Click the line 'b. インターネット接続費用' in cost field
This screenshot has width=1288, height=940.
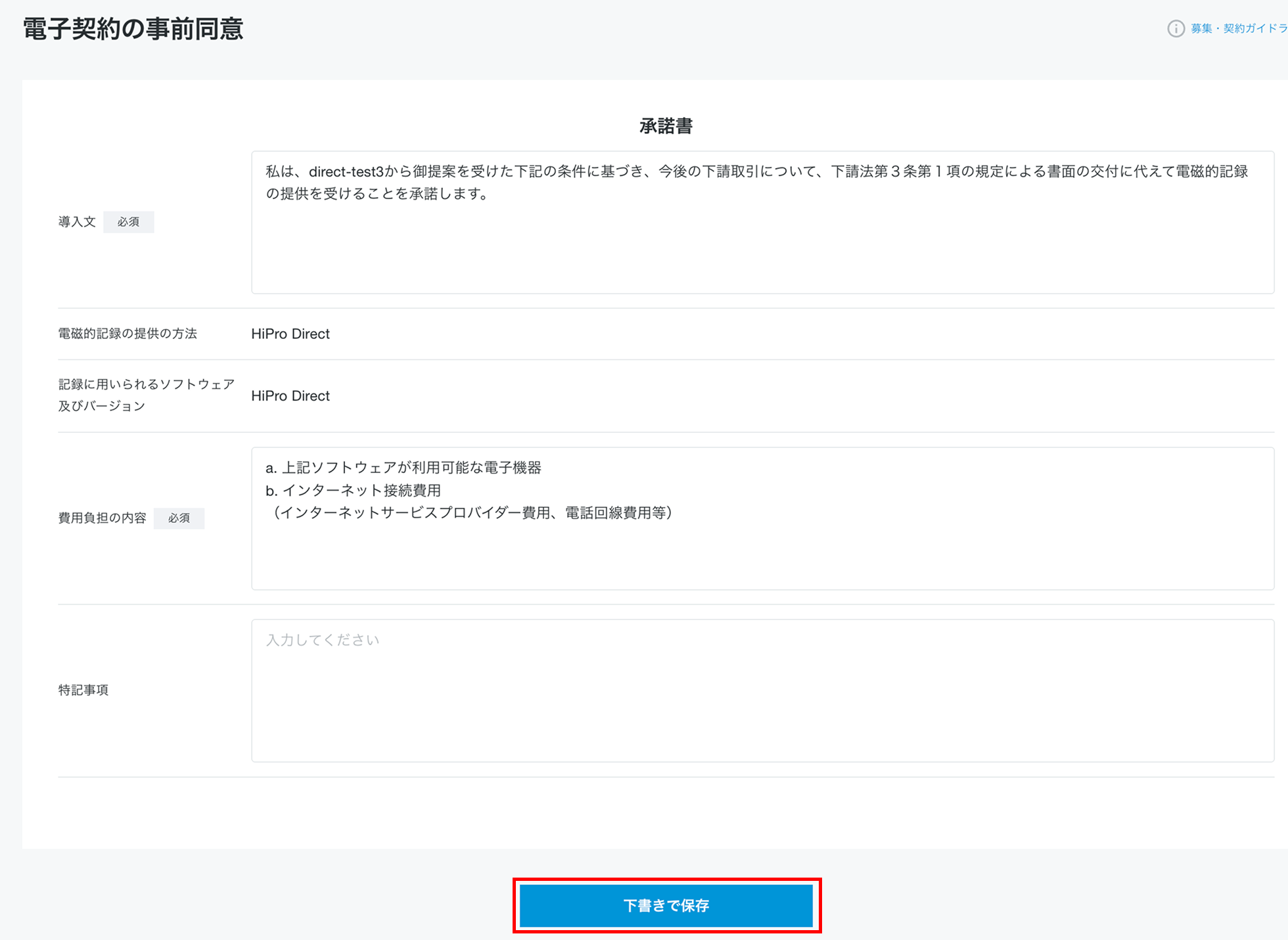point(353,491)
